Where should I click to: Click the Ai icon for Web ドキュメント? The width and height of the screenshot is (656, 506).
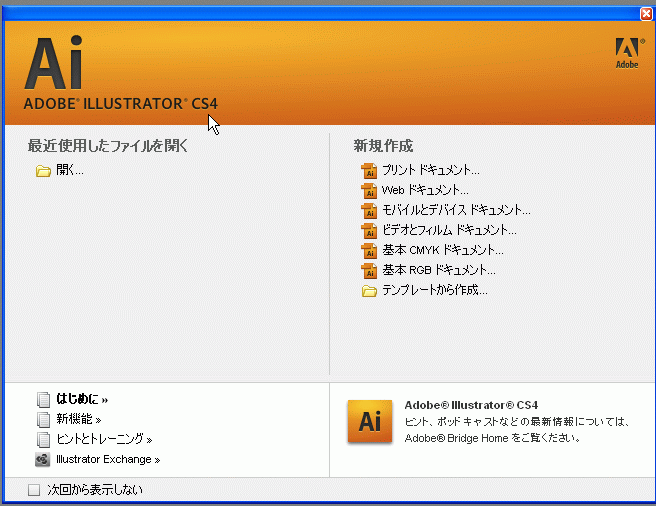[369, 191]
